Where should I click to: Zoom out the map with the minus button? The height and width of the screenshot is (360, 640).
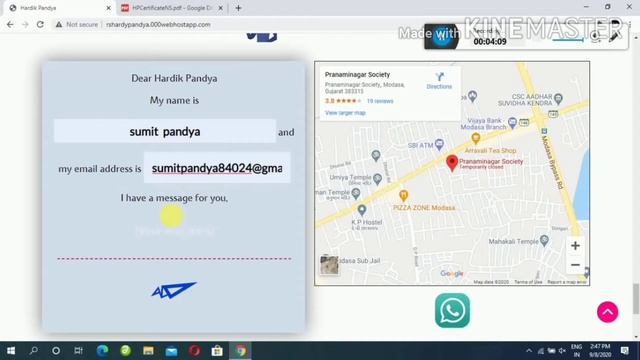(575, 265)
